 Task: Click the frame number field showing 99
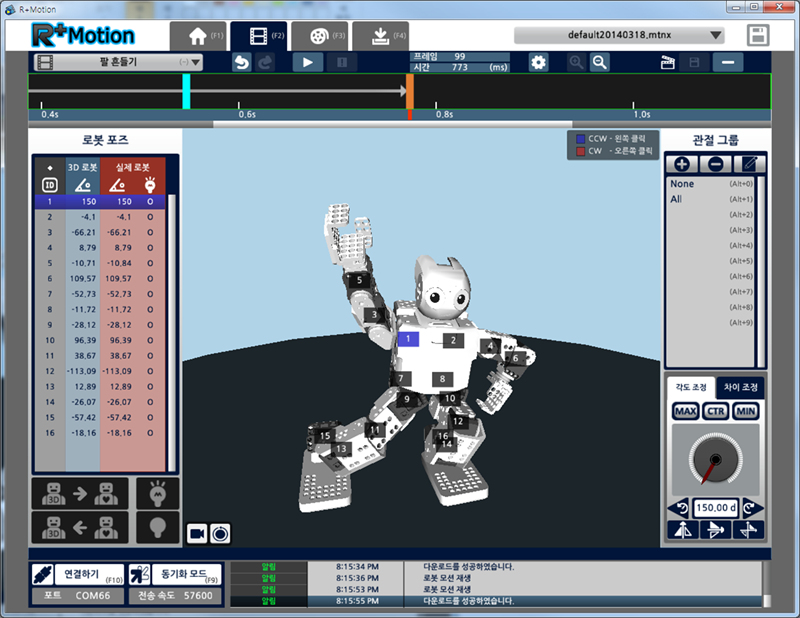point(460,57)
